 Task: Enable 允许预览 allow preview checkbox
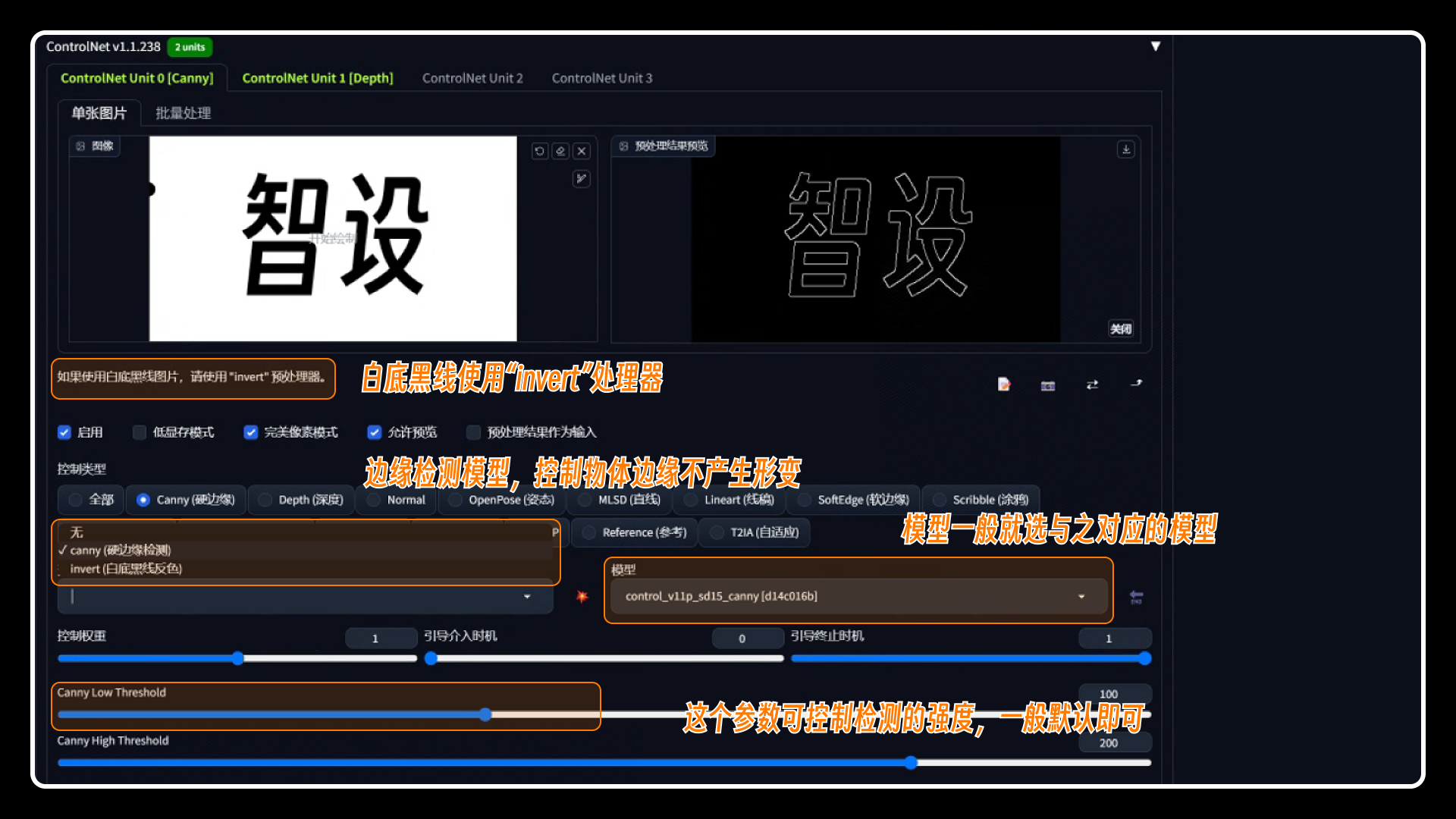coord(377,431)
